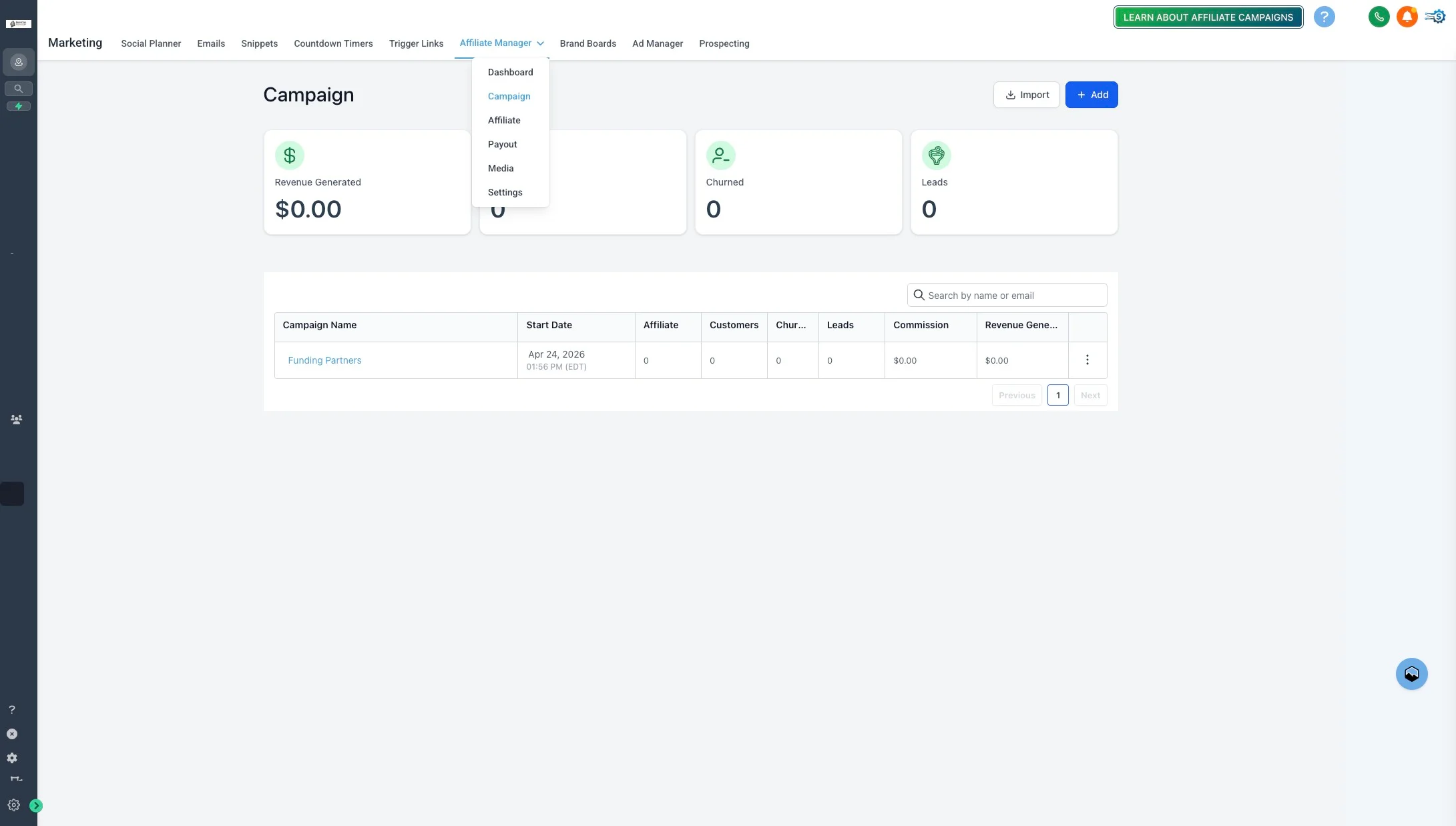Switch to the Brand Boards tab
The width and height of the screenshot is (1456, 826).
(587, 43)
